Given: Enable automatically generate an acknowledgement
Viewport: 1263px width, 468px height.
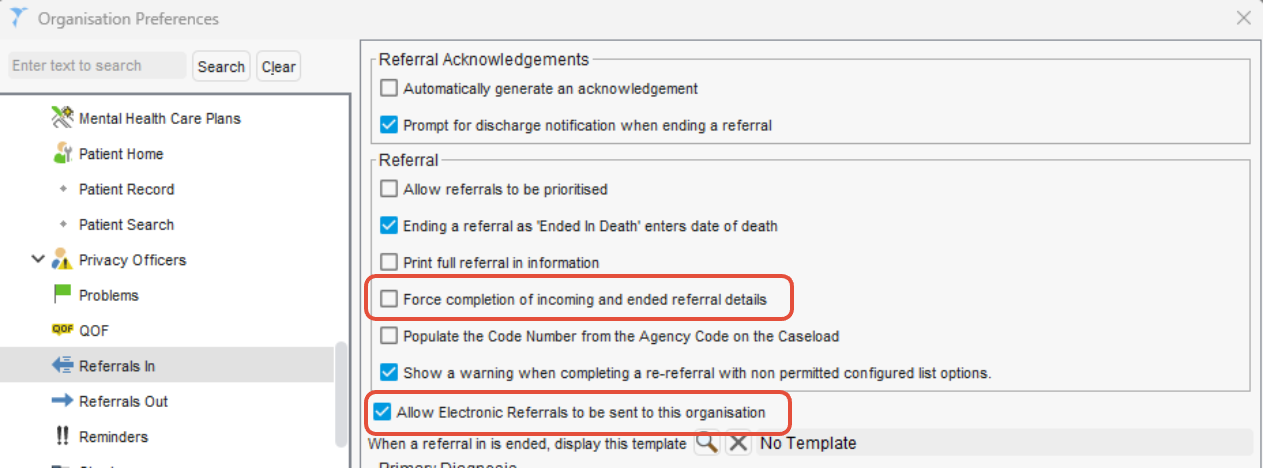Looking at the screenshot, I should pyautogui.click(x=389, y=88).
